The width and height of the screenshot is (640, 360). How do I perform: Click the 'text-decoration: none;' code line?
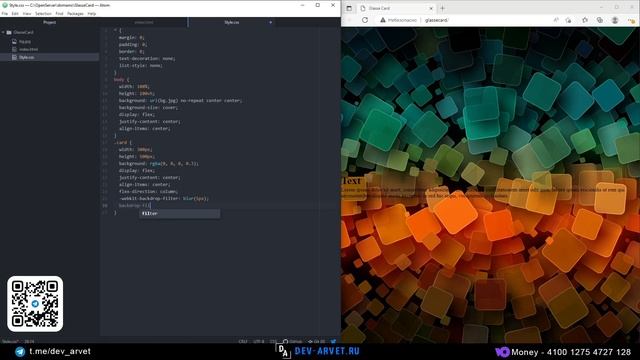pos(147,58)
